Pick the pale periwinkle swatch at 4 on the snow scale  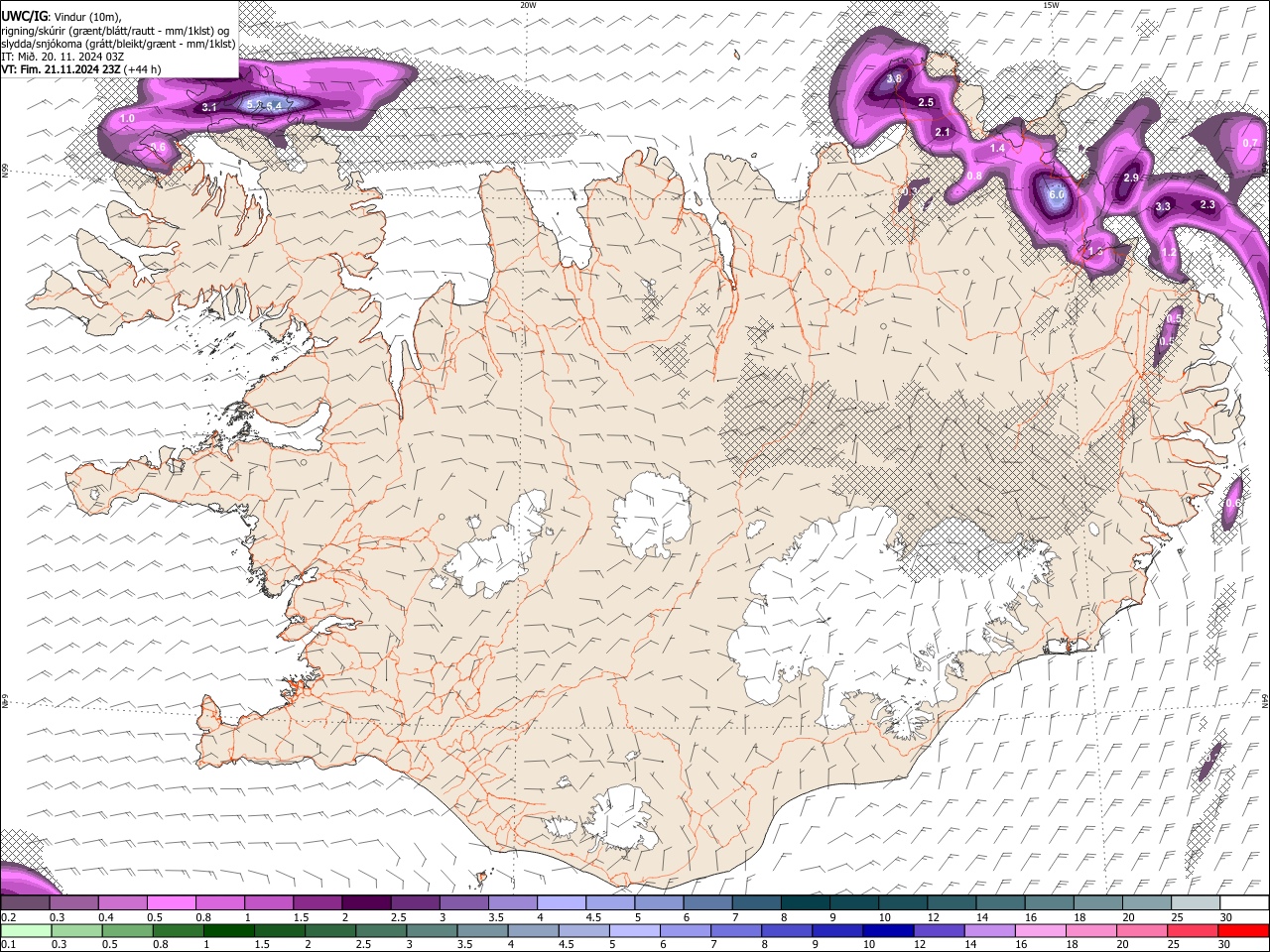coord(560,902)
